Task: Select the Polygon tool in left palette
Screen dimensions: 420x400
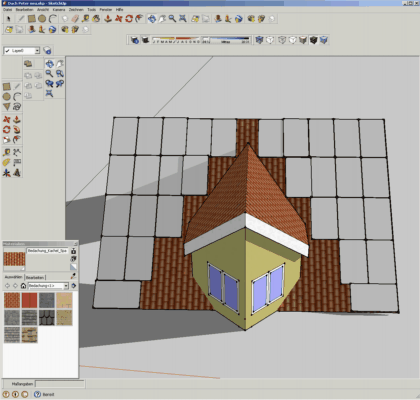Action: coord(7,107)
